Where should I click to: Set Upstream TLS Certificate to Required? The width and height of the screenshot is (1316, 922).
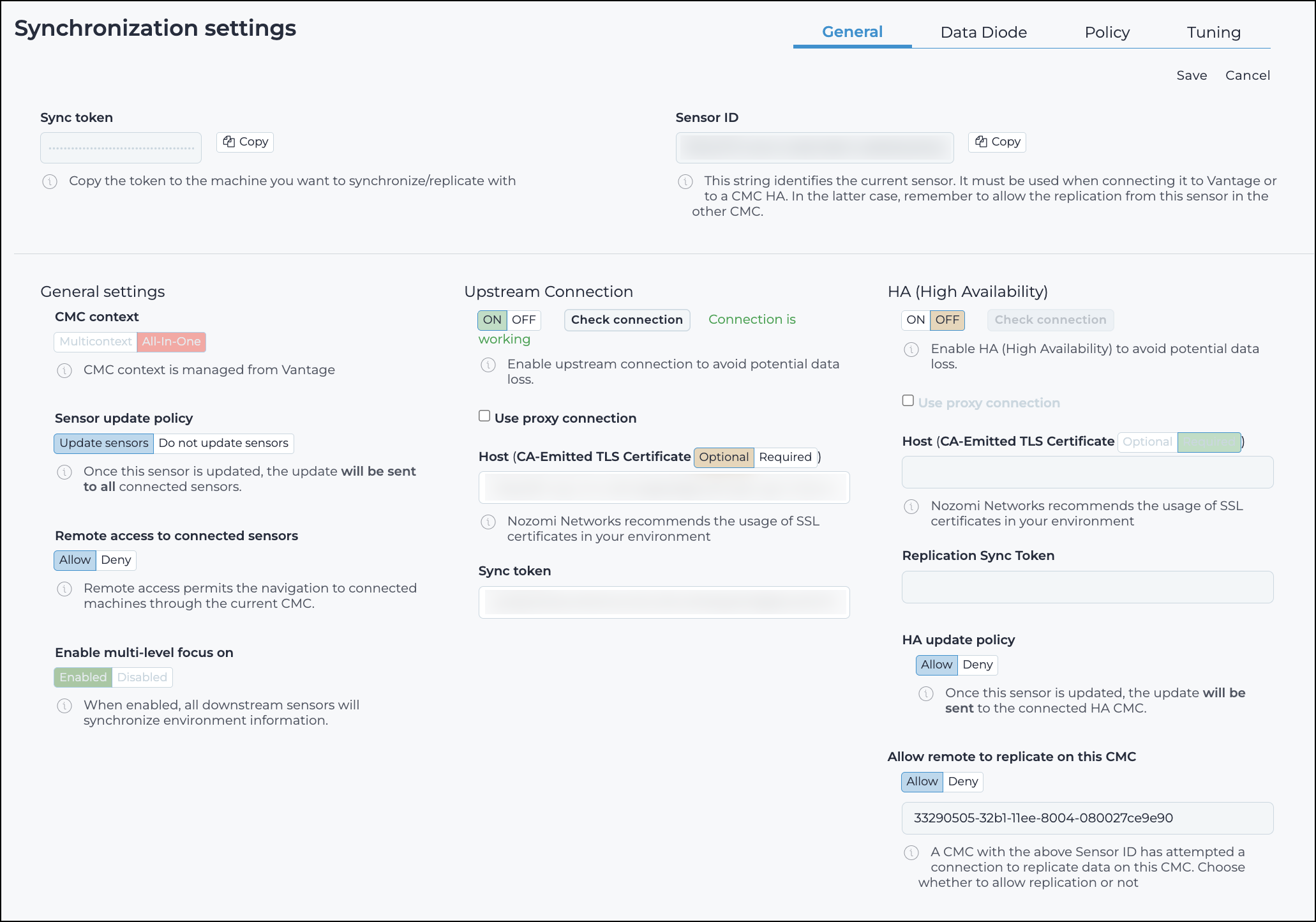point(786,457)
